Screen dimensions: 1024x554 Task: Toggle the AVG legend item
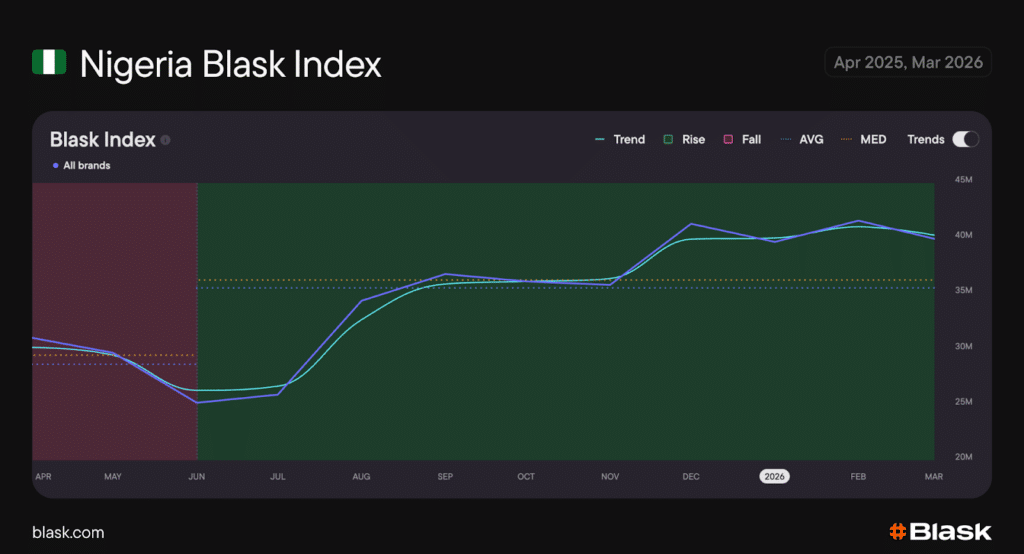tap(802, 139)
